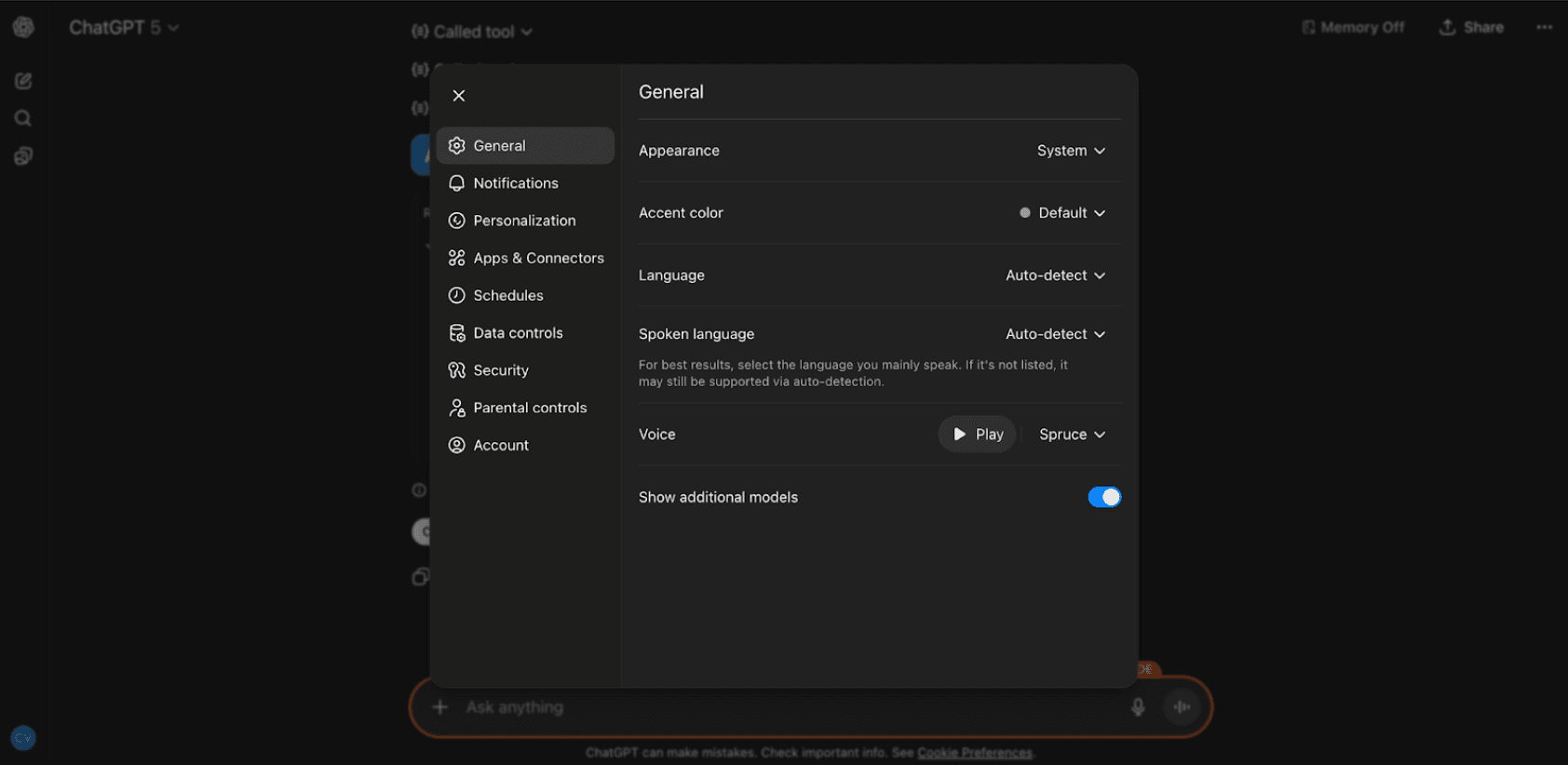Click the Account profile icon
Image resolution: width=1568 pixels, height=765 pixels.
456,445
